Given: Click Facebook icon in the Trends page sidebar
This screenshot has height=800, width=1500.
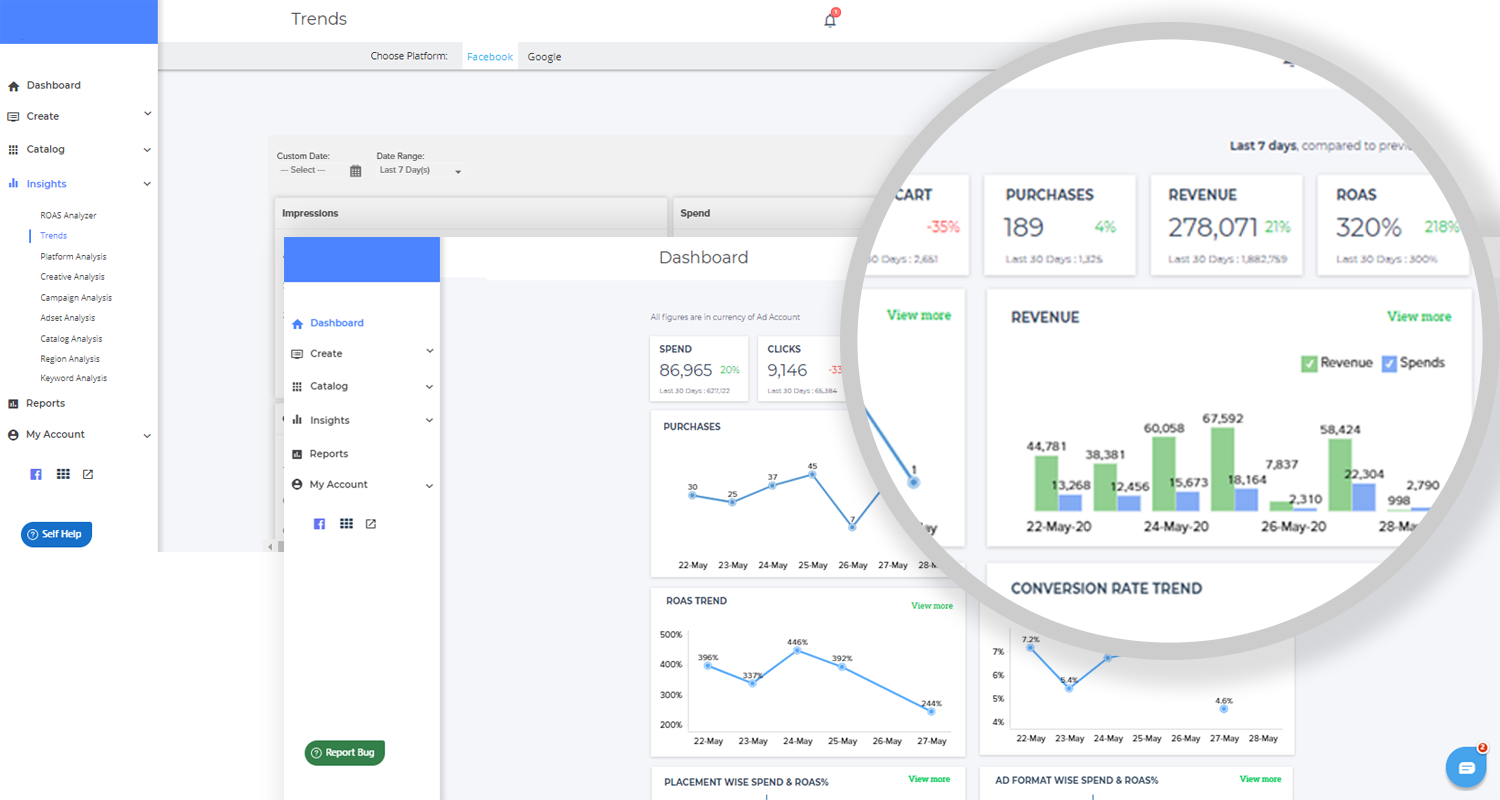Looking at the screenshot, I should (x=36, y=474).
